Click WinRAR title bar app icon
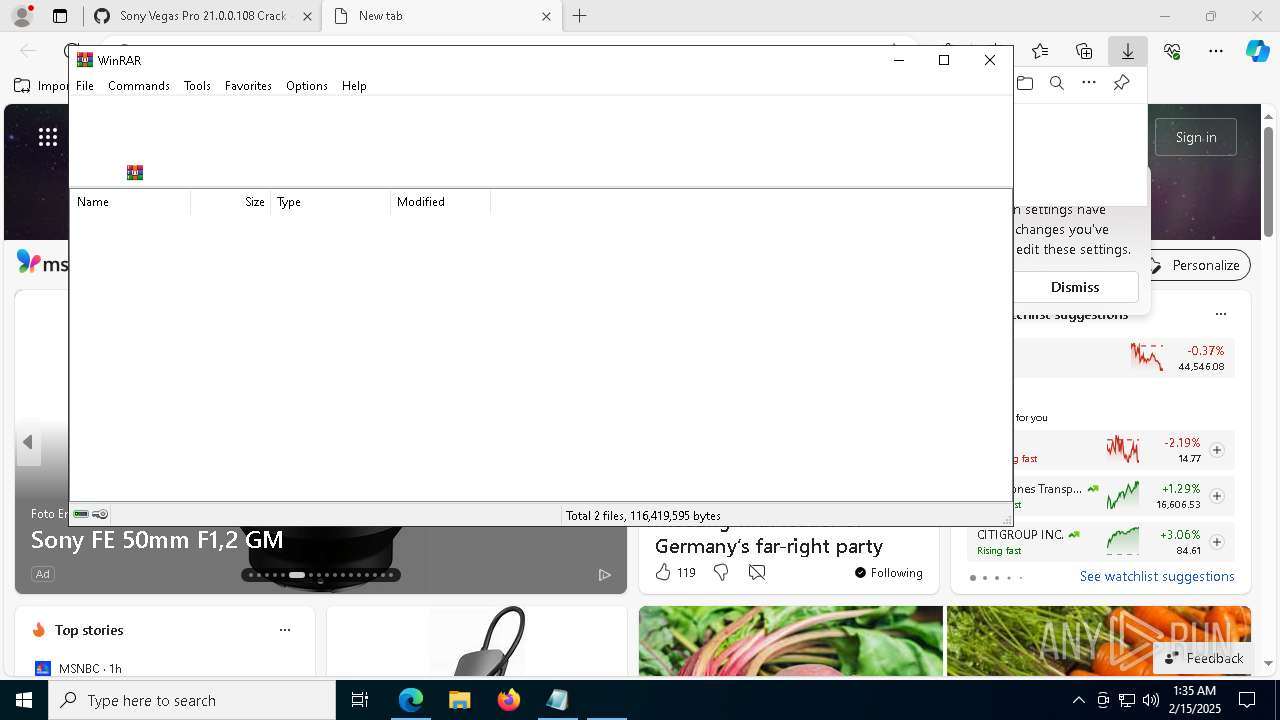 tap(85, 60)
